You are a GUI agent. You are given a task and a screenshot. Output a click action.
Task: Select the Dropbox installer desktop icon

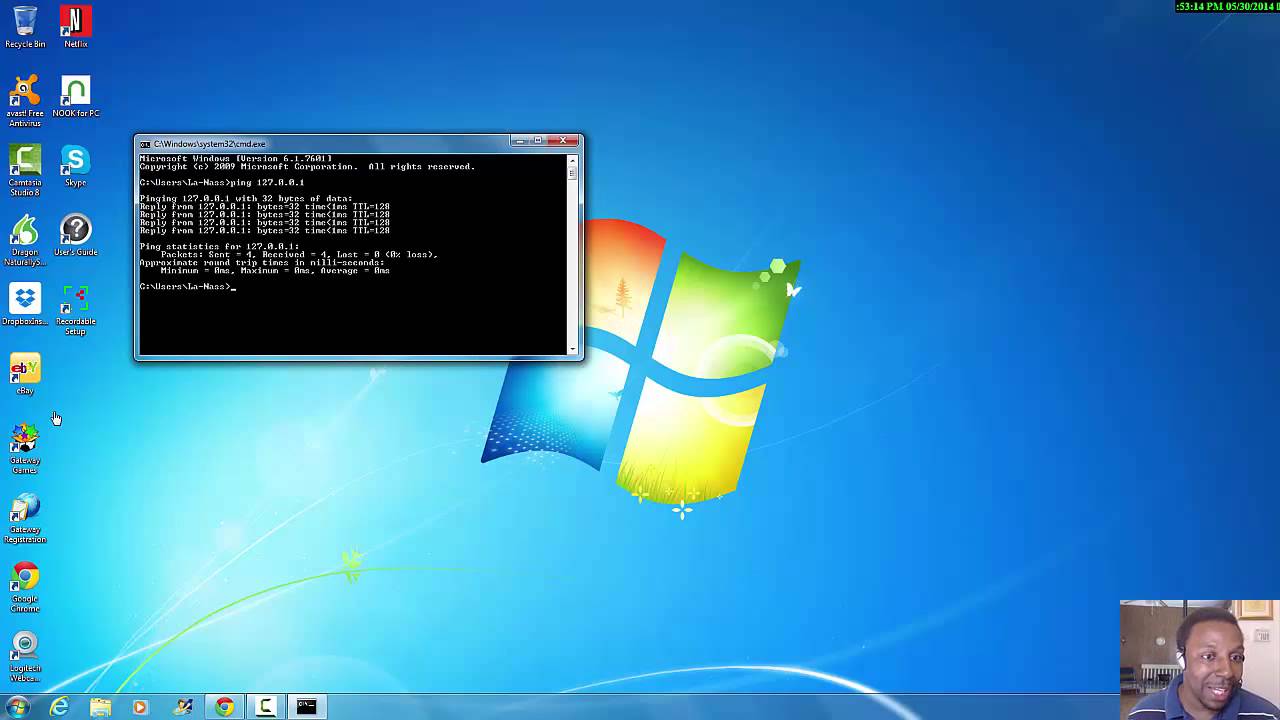(x=25, y=305)
